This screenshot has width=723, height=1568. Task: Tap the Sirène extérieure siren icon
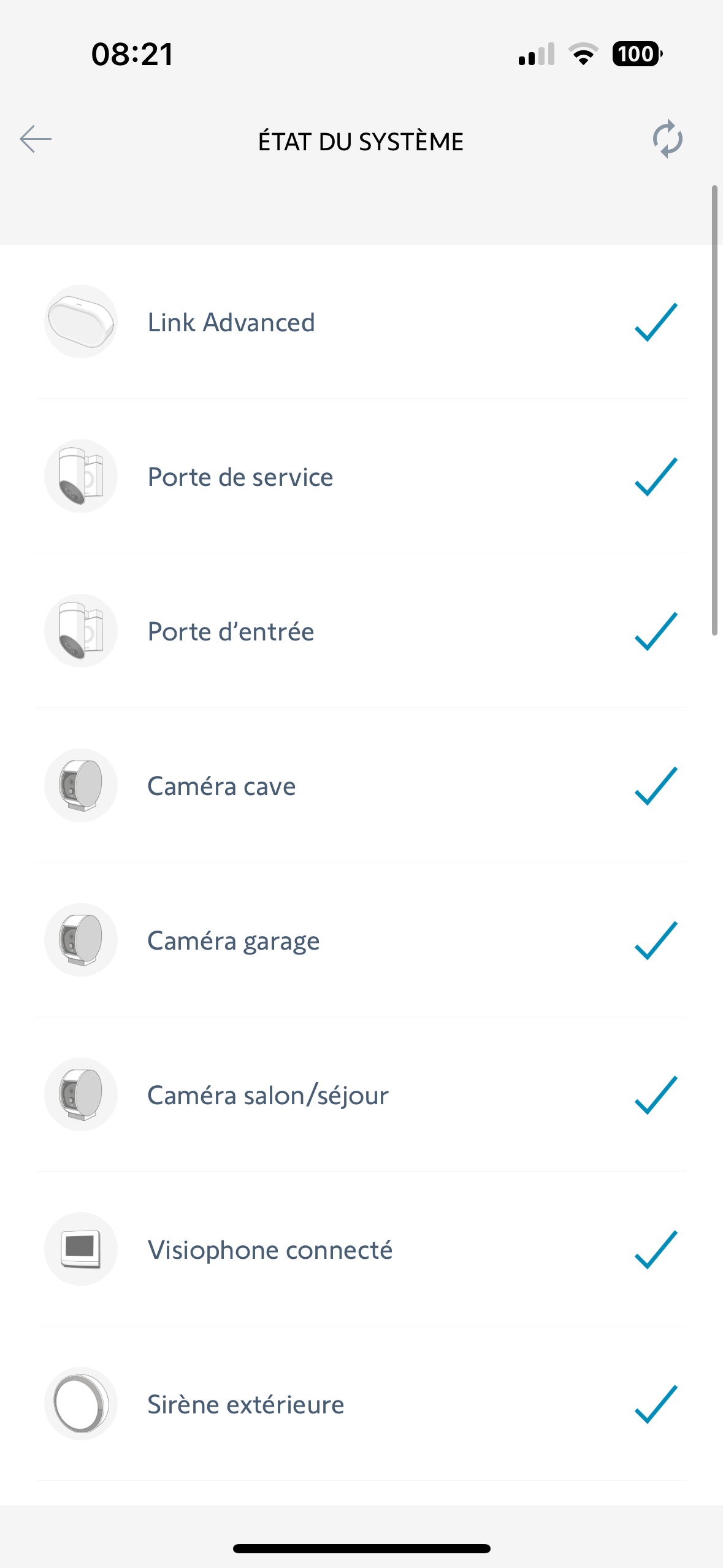81,1404
